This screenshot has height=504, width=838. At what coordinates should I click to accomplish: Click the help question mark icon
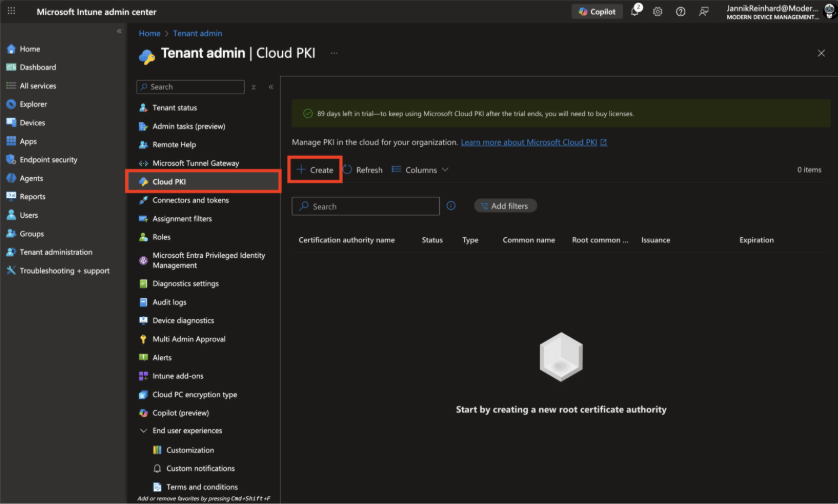tap(681, 12)
